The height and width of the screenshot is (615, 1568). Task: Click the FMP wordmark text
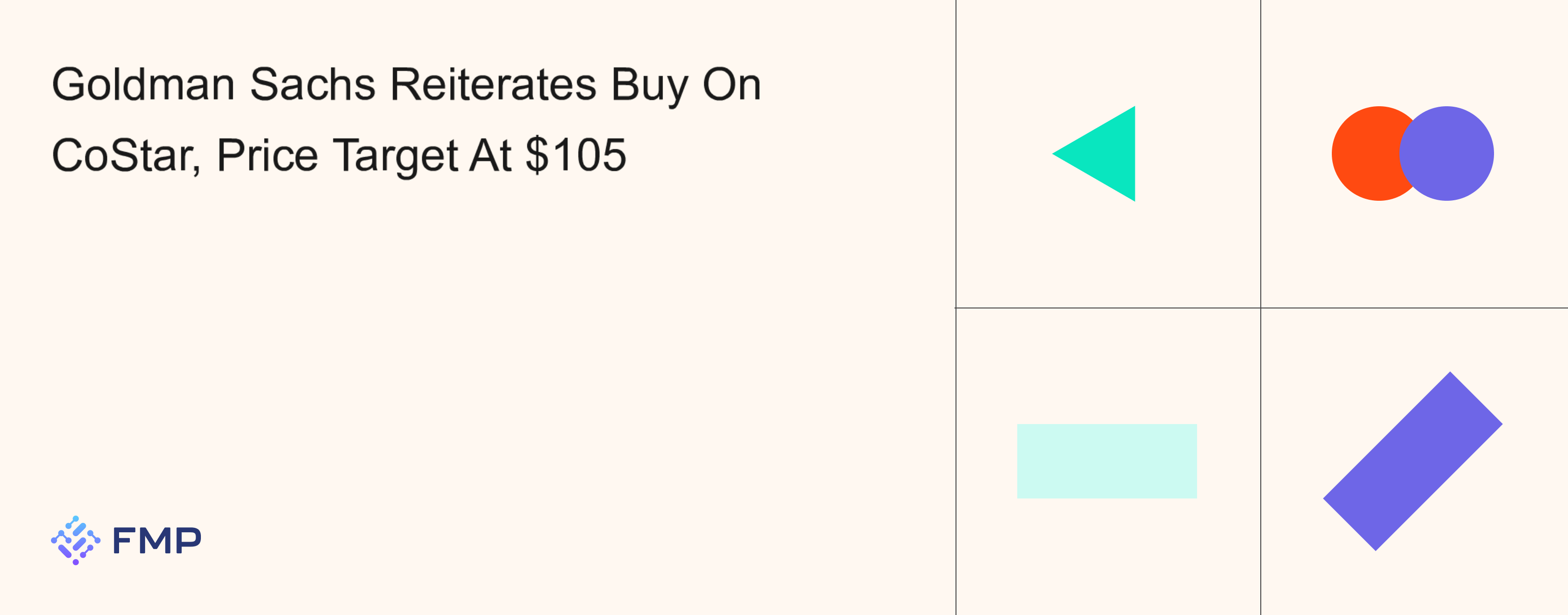(157, 540)
